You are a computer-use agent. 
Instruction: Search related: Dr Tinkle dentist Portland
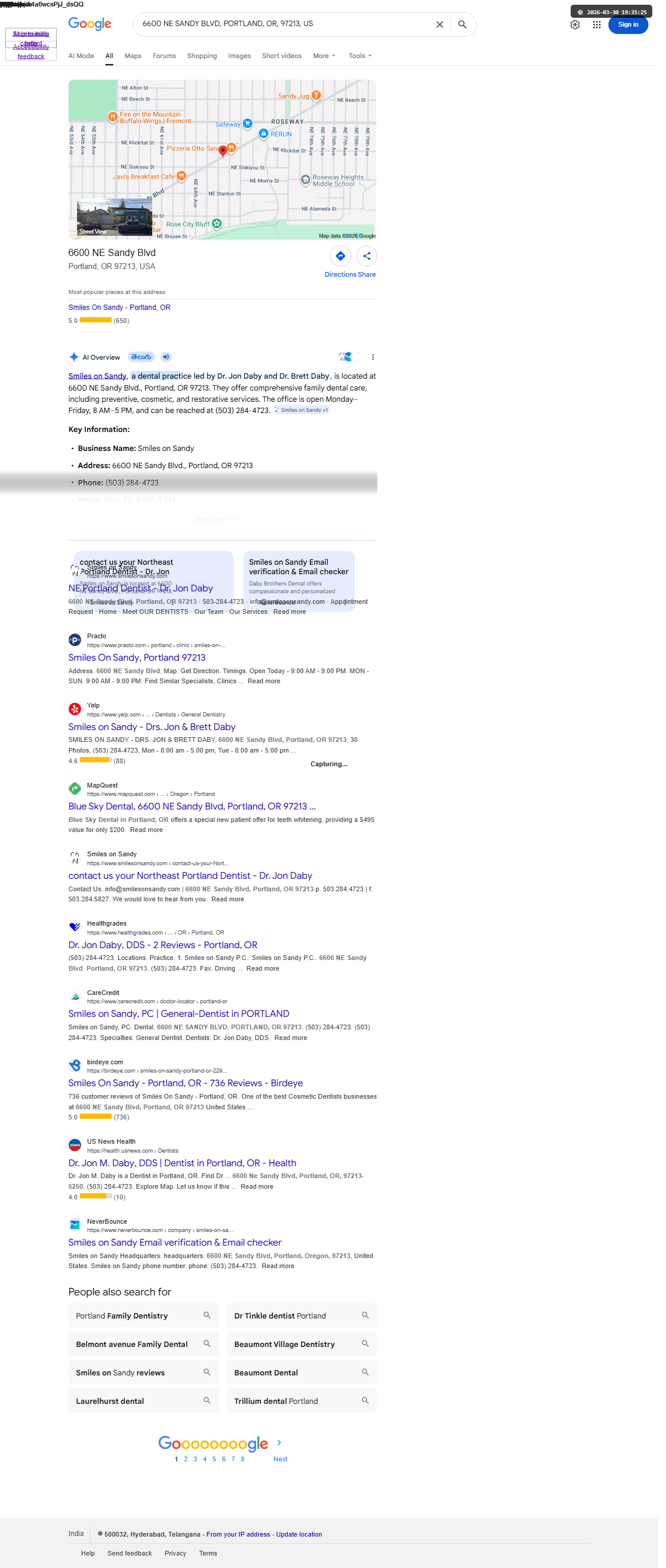click(301, 1316)
